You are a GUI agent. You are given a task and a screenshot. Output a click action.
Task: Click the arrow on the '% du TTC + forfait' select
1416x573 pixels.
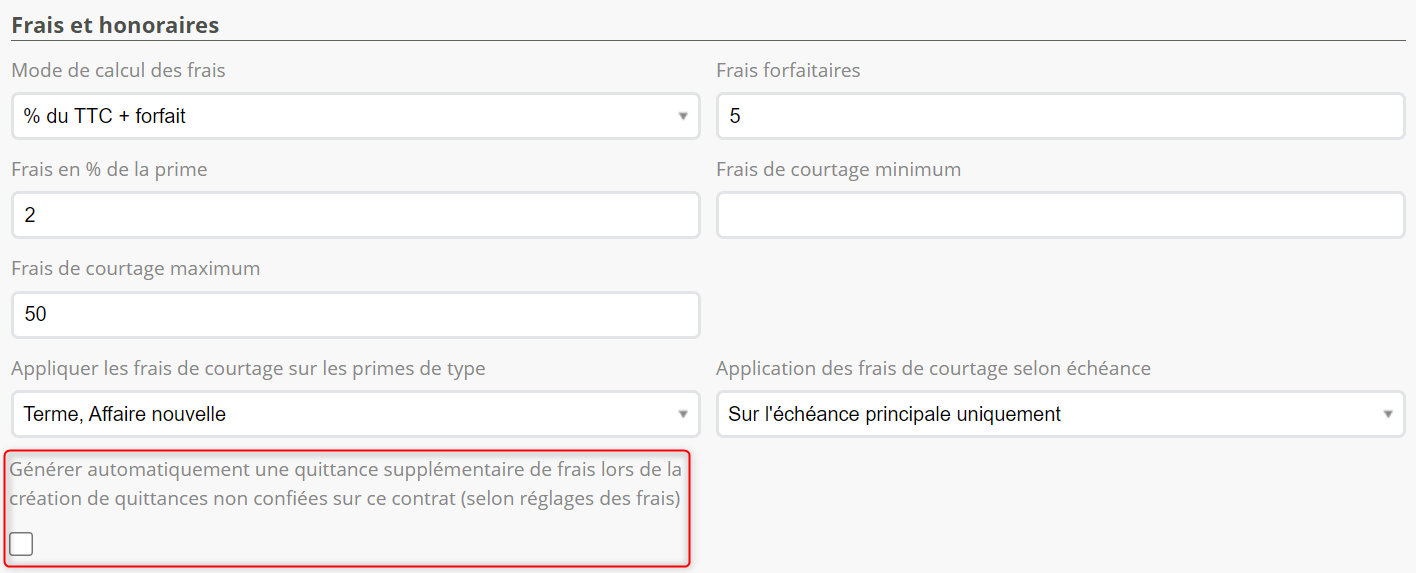pyautogui.click(x=683, y=116)
